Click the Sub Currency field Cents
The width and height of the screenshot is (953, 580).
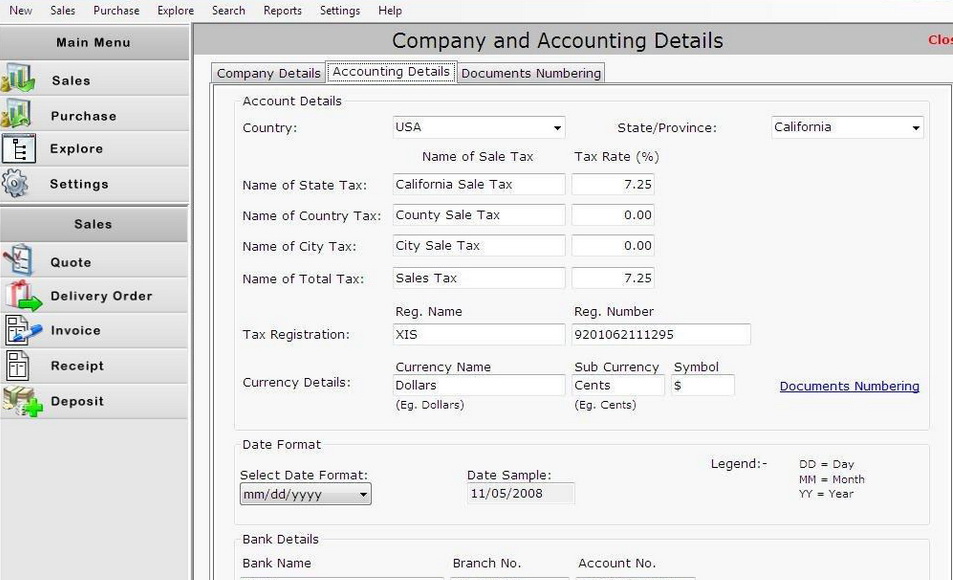(618, 385)
